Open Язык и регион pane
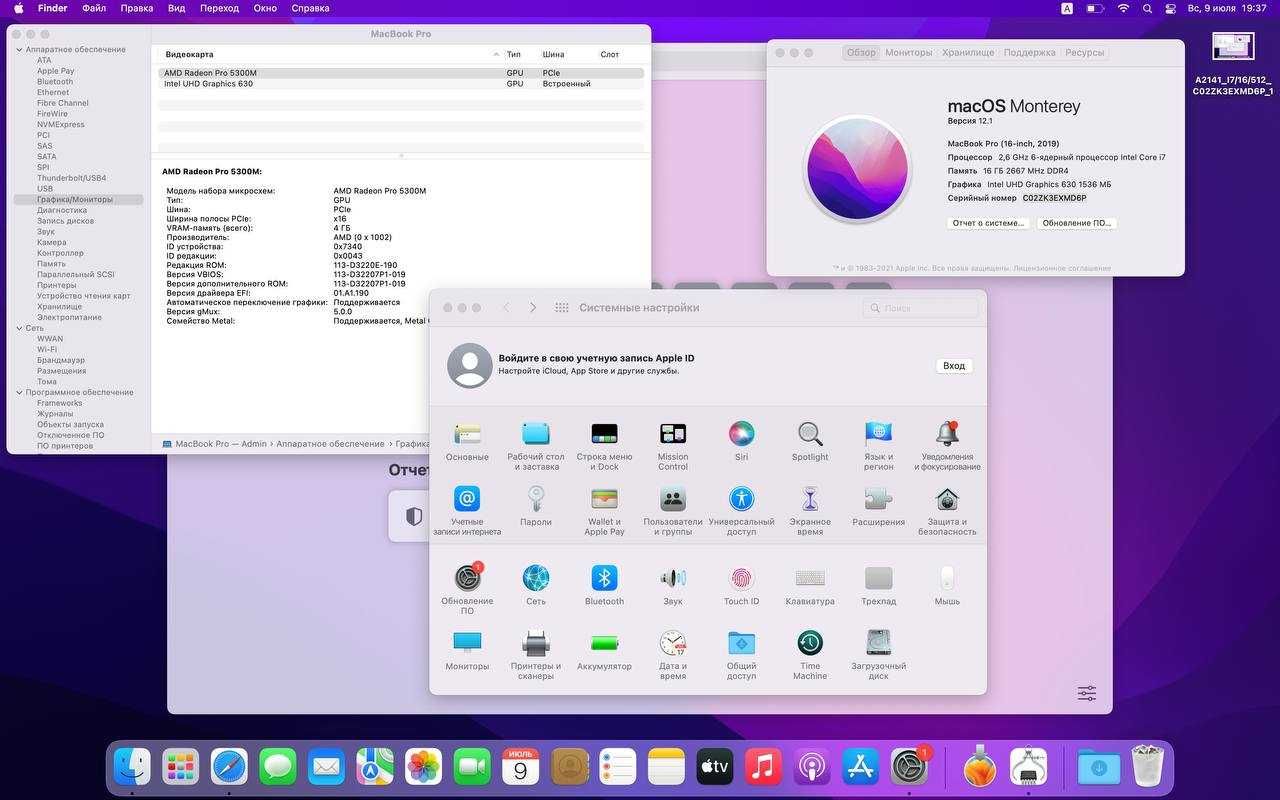1280x800 pixels. pos(878,434)
